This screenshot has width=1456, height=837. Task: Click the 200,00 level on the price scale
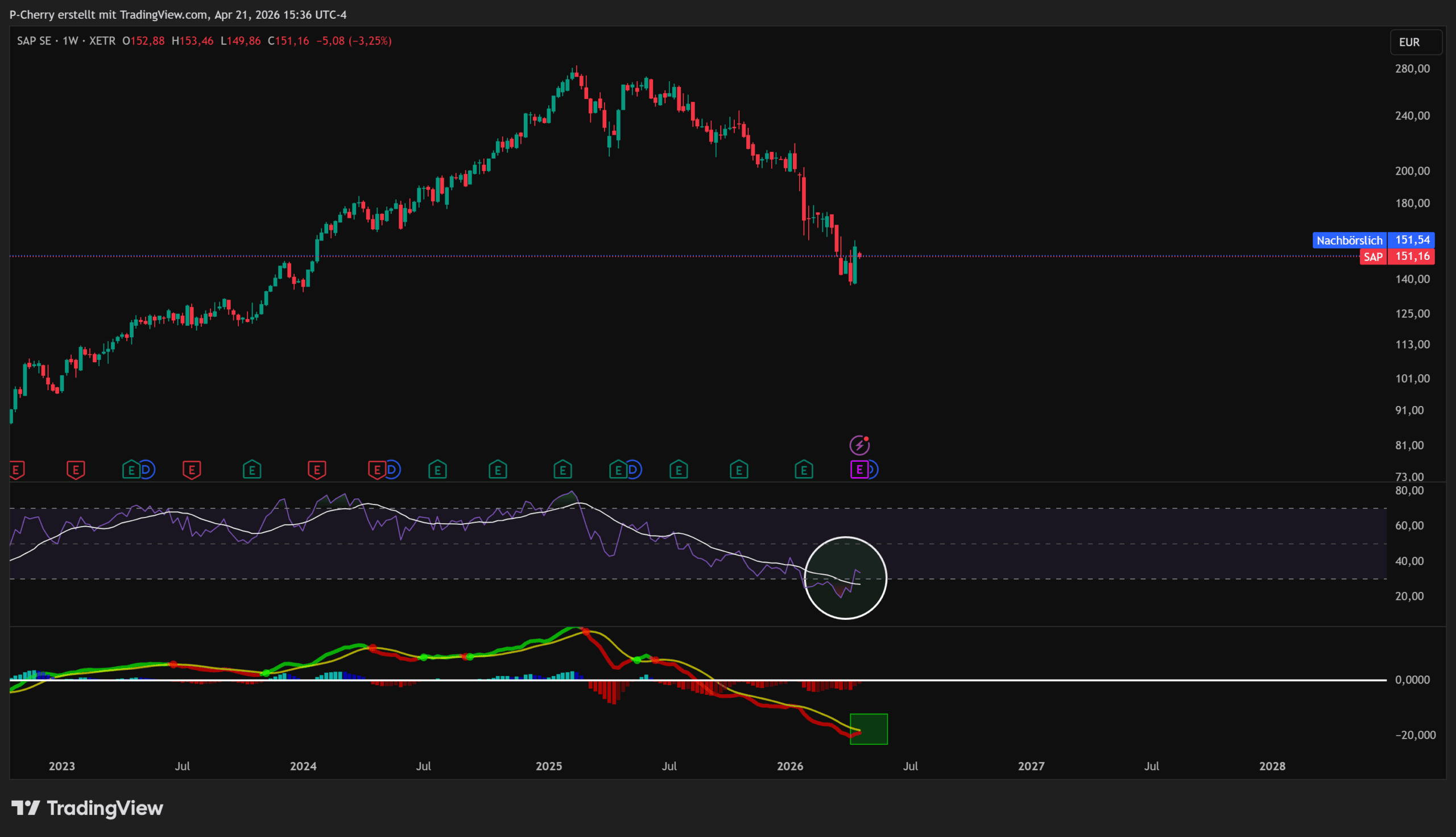(x=1412, y=171)
